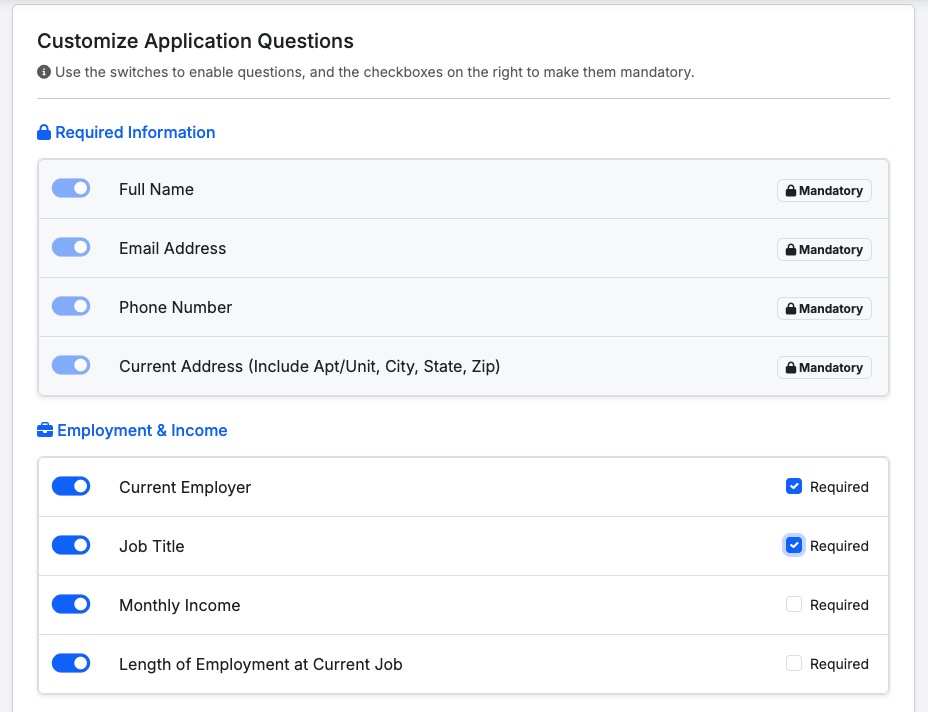The image size is (928, 712).
Task: Click the Mandatory lock badge for Current Address
Action: pos(824,367)
